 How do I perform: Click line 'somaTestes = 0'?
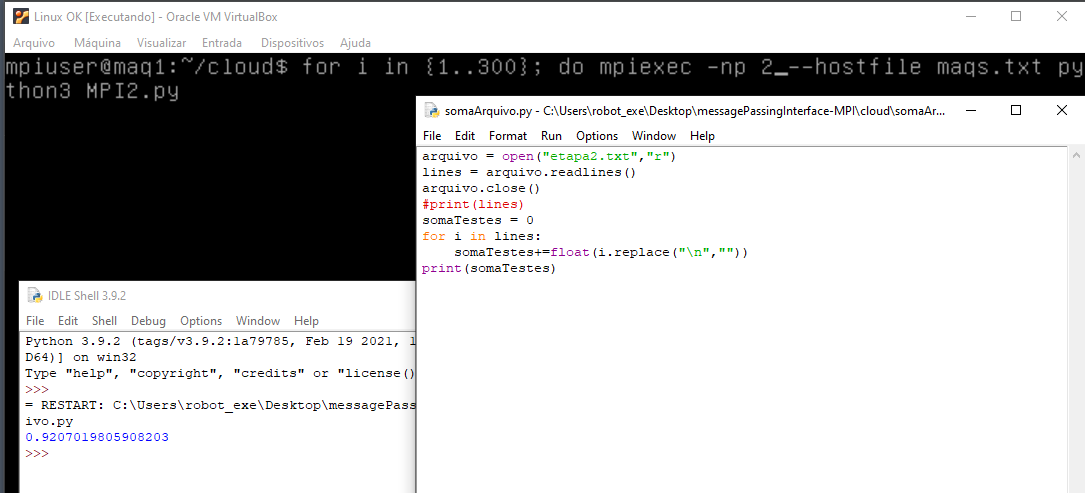478,220
